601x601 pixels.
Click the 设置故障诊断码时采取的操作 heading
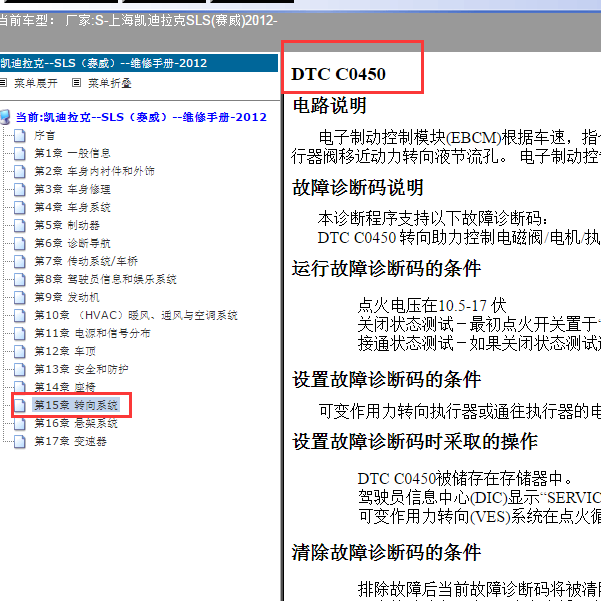[415, 442]
